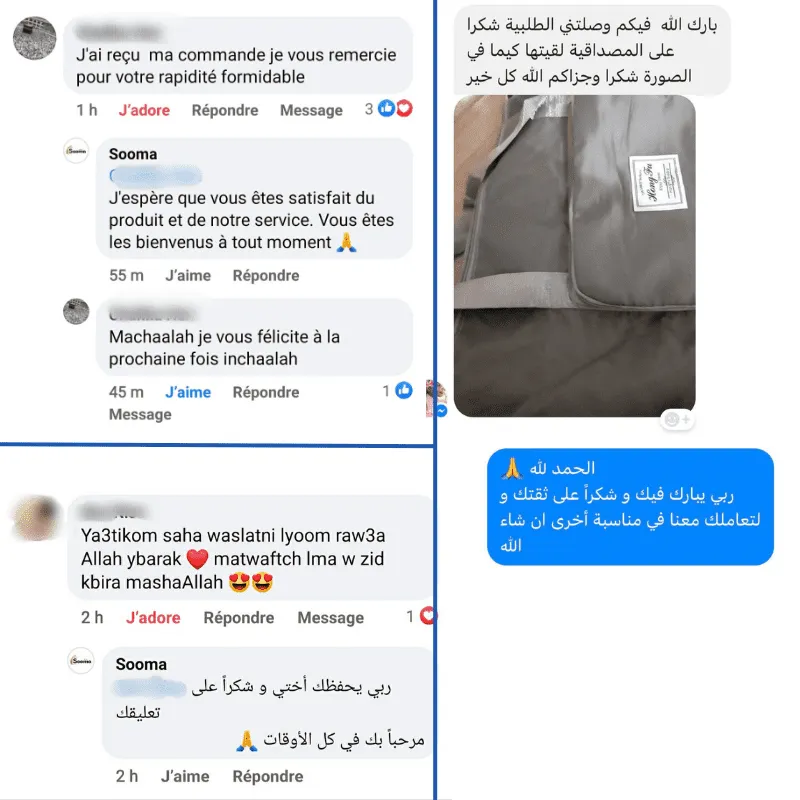Open the gray bag photo in the chat
The width and height of the screenshot is (800, 800).
coord(574,256)
